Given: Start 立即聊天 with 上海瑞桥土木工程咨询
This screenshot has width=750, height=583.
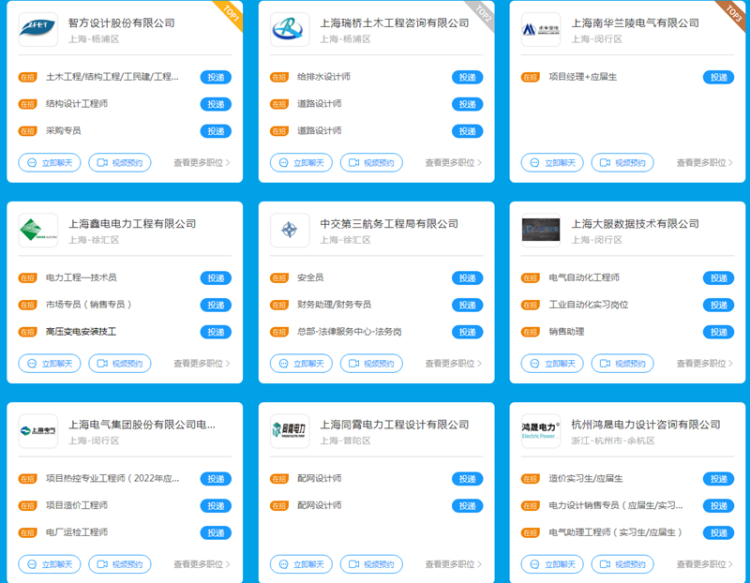Looking at the screenshot, I should [301, 163].
